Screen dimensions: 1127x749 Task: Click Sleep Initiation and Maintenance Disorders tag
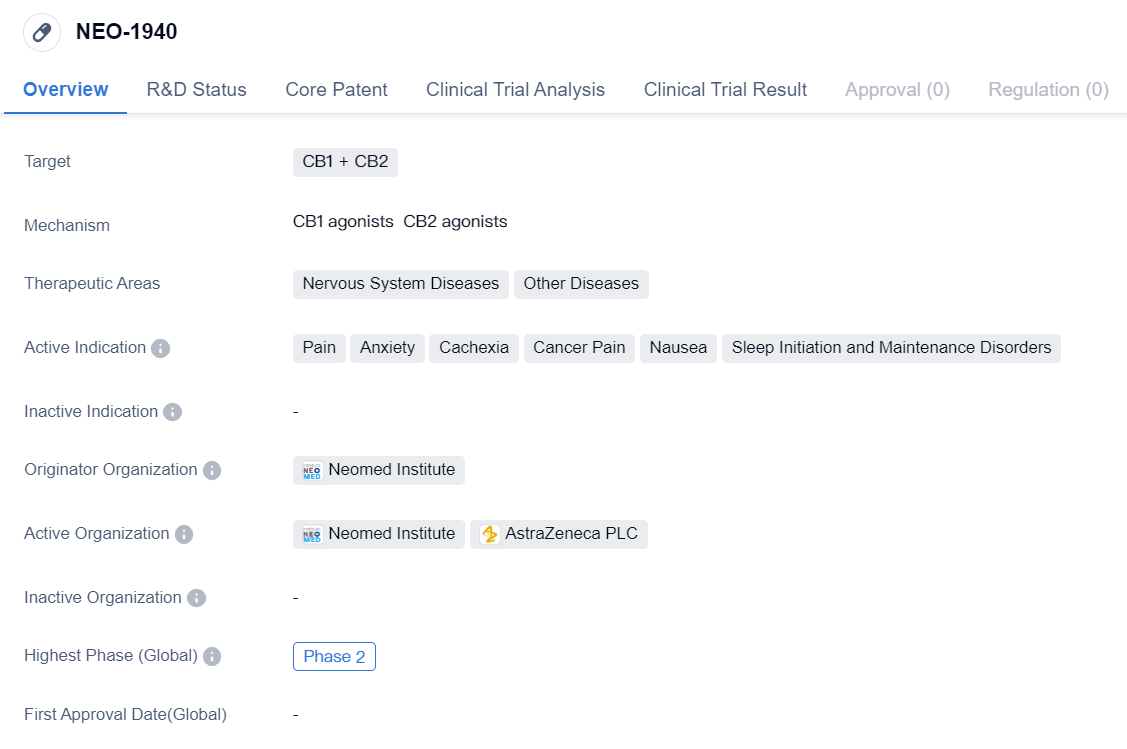pos(891,348)
